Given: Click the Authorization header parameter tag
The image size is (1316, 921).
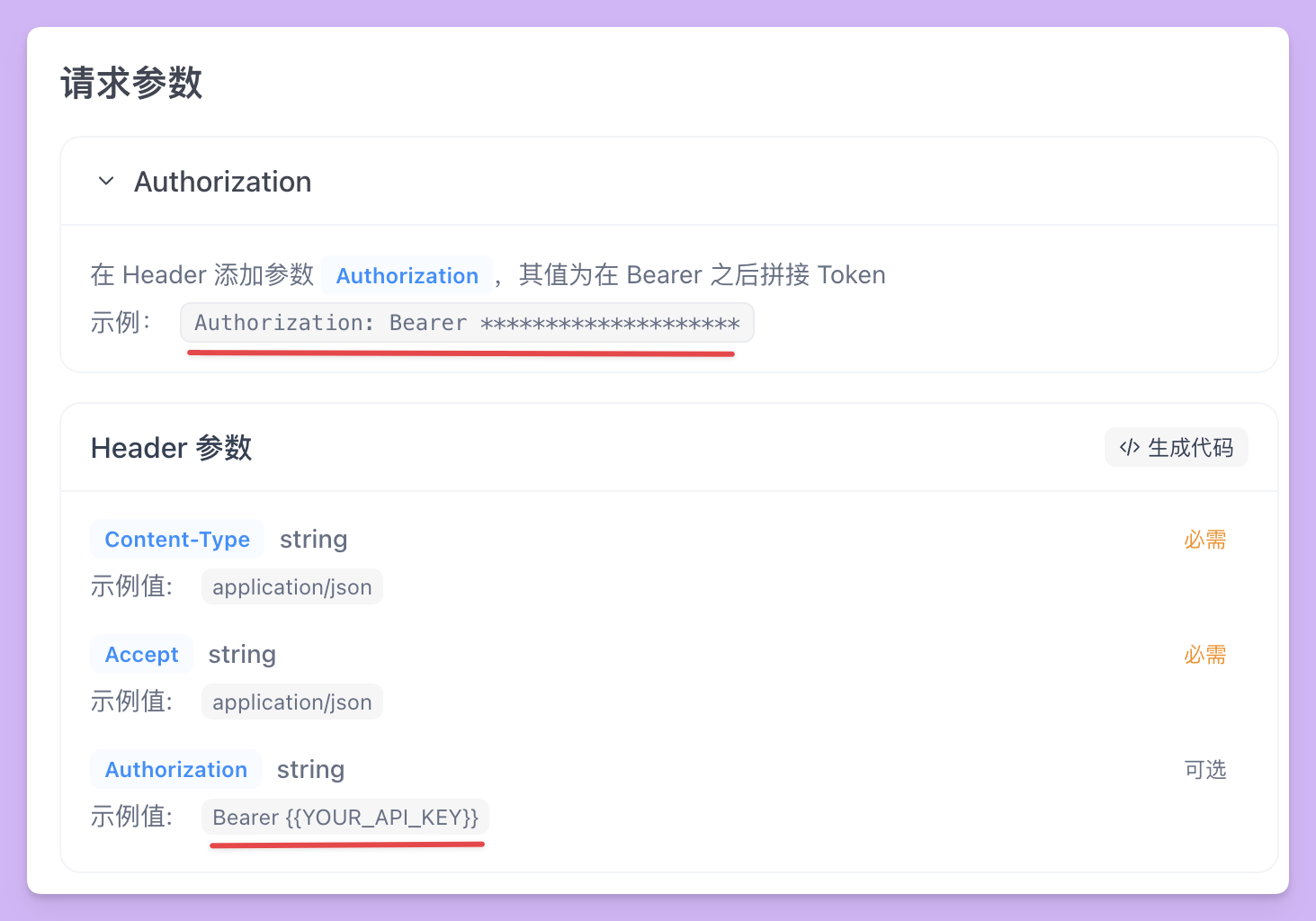Looking at the screenshot, I should point(176,769).
